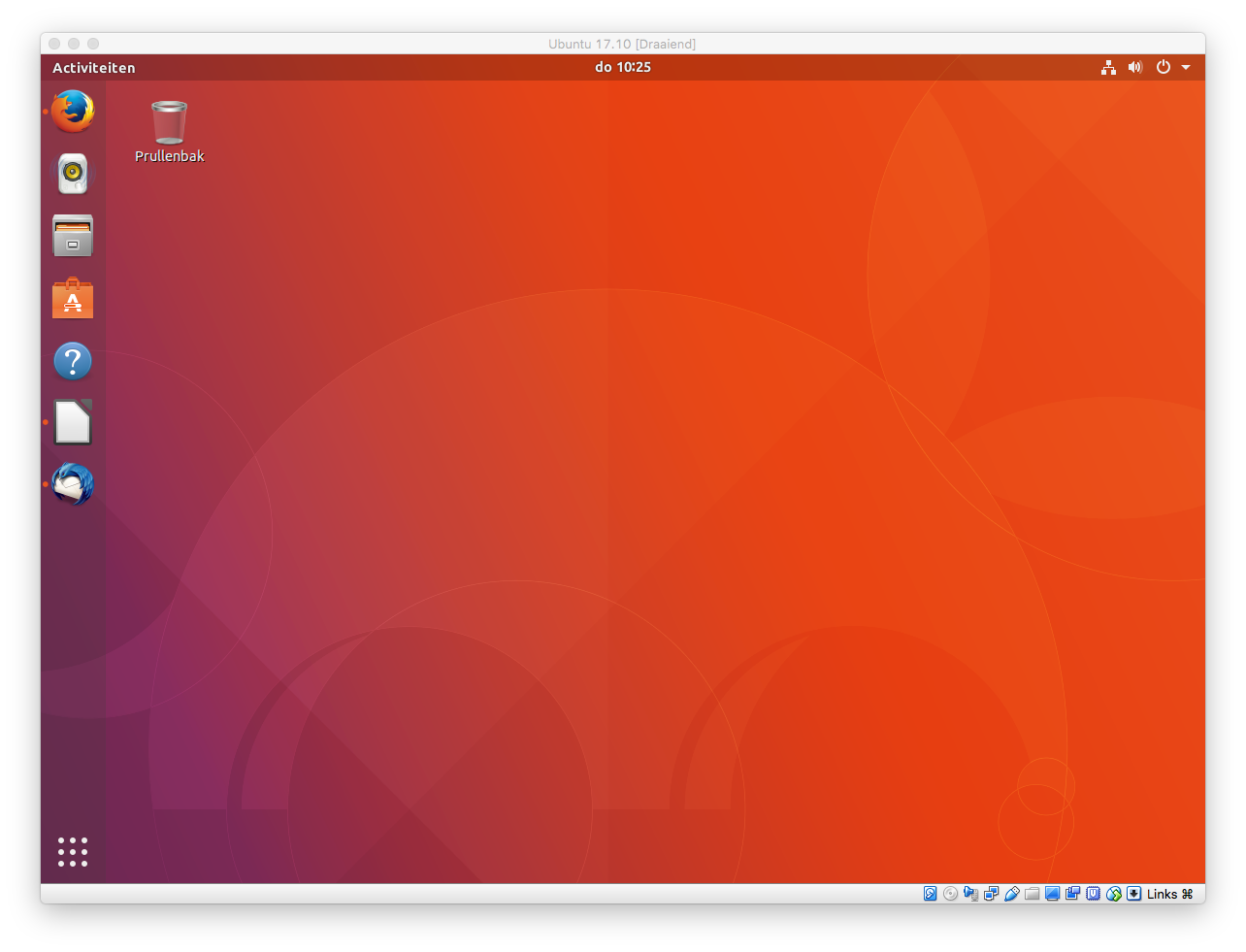Click the wired network status icon
Viewport: 1246px width, 952px height.
coord(1108,68)
